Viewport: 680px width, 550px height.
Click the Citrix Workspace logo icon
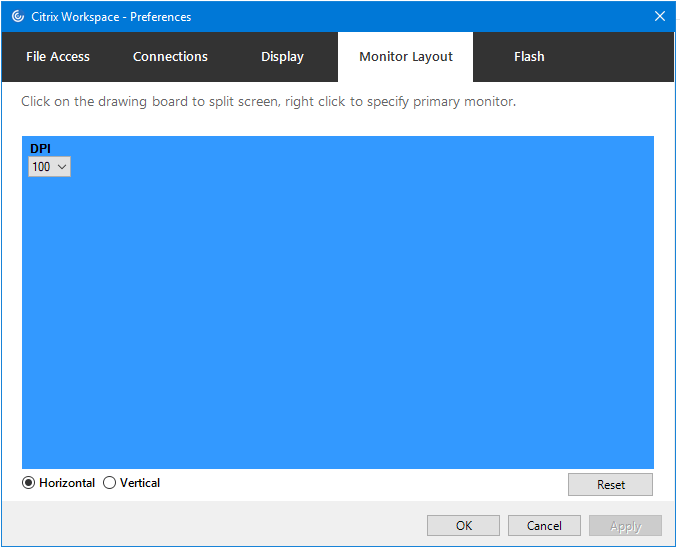pyautogui.click(x=18, y=16)
